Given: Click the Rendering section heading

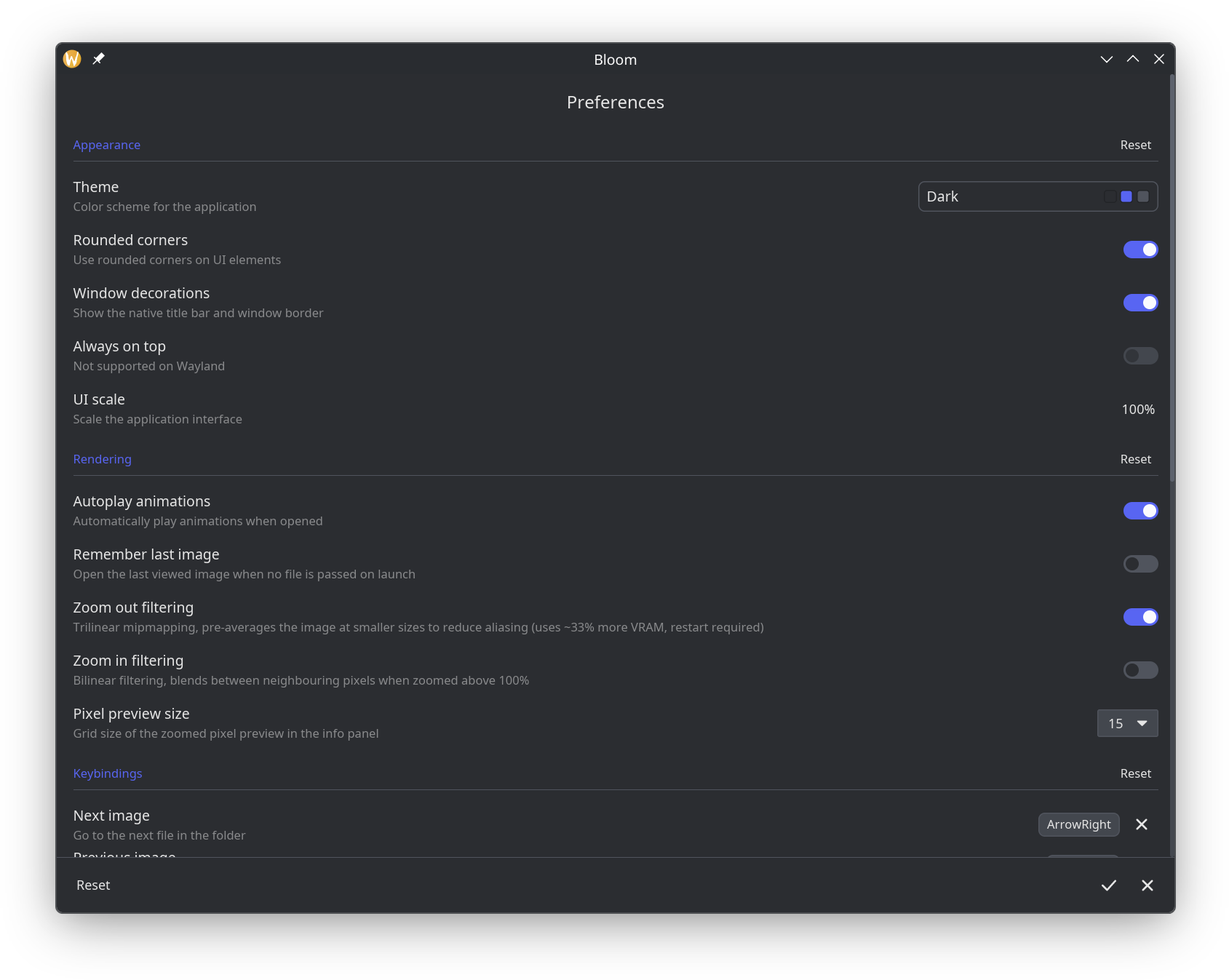Looking at the screenshot, I should click(x=103, y=459).
